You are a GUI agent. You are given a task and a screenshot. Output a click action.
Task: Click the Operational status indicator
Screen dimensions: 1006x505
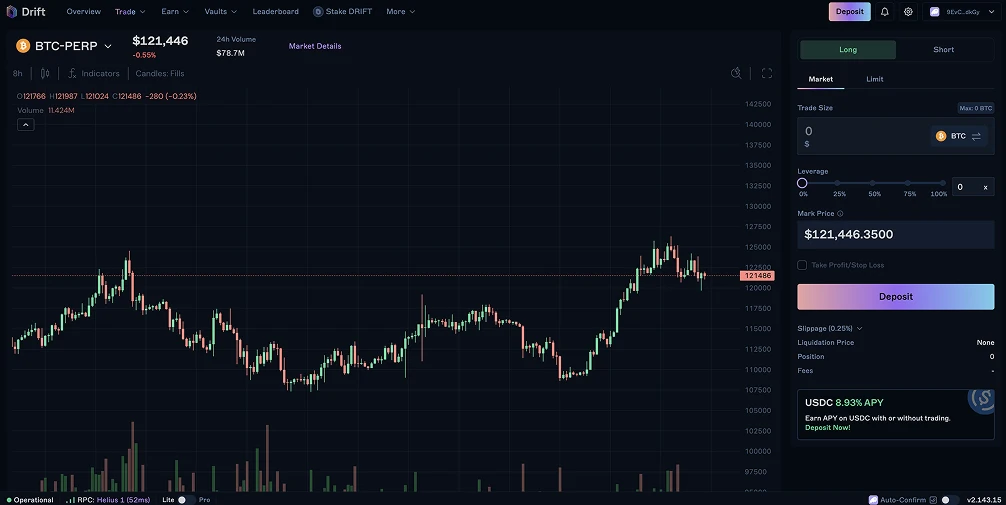[x=30, y=500]
